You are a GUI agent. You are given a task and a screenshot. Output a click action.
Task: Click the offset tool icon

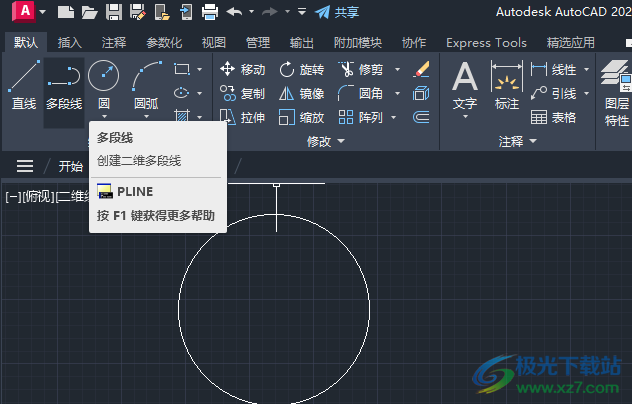pos(422,117)
